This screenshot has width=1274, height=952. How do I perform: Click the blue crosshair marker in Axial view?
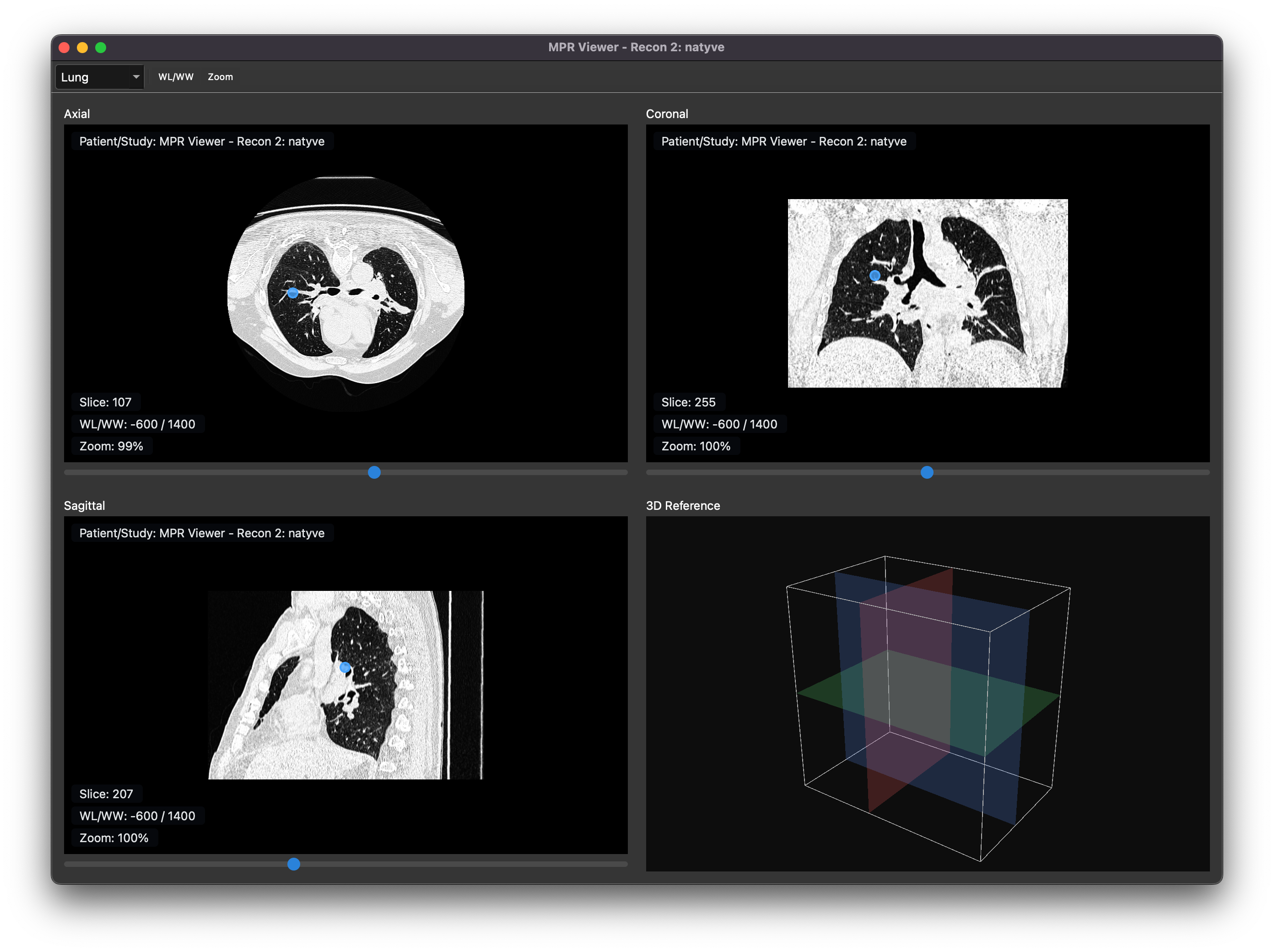click(292, 292)
